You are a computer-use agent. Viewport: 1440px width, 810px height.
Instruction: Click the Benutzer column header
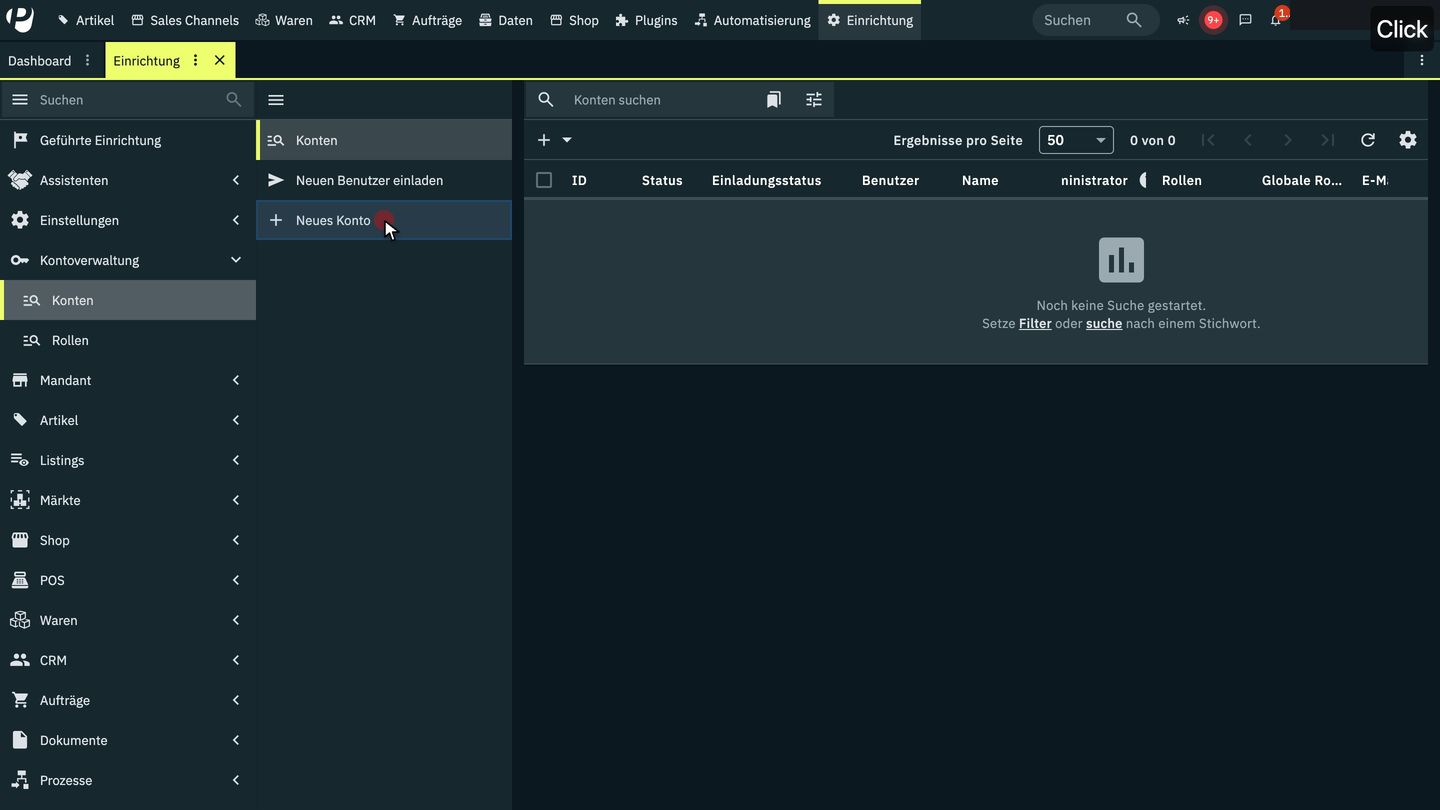coord(890,180)
